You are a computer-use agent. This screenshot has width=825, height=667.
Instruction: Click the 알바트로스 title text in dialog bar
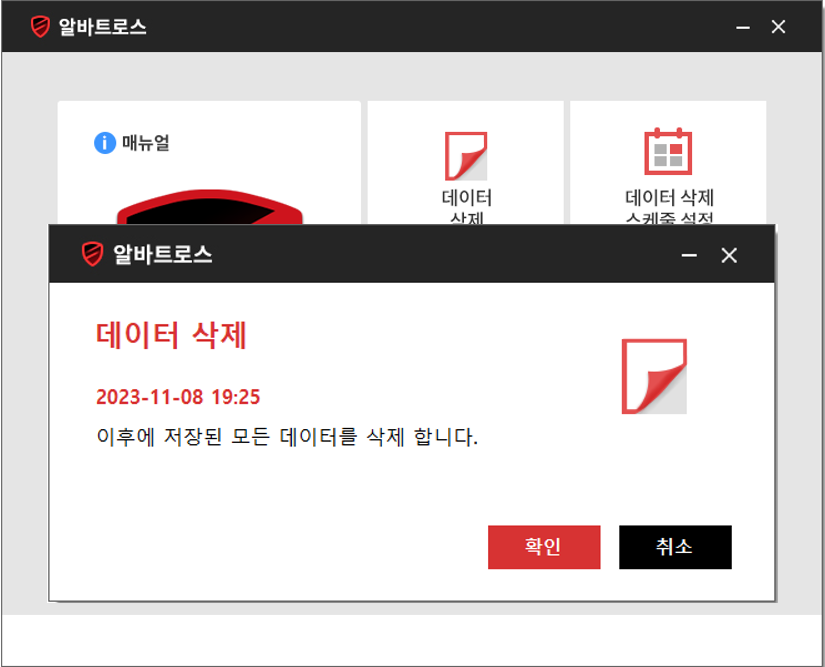click(x=161, y=255)
